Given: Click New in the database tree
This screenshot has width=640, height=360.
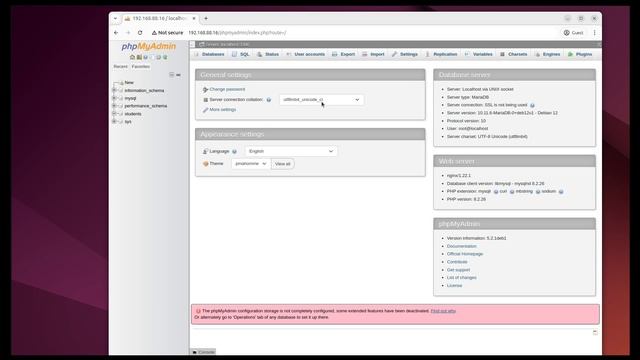Looking at the screenshot, I should pos(129,82).
